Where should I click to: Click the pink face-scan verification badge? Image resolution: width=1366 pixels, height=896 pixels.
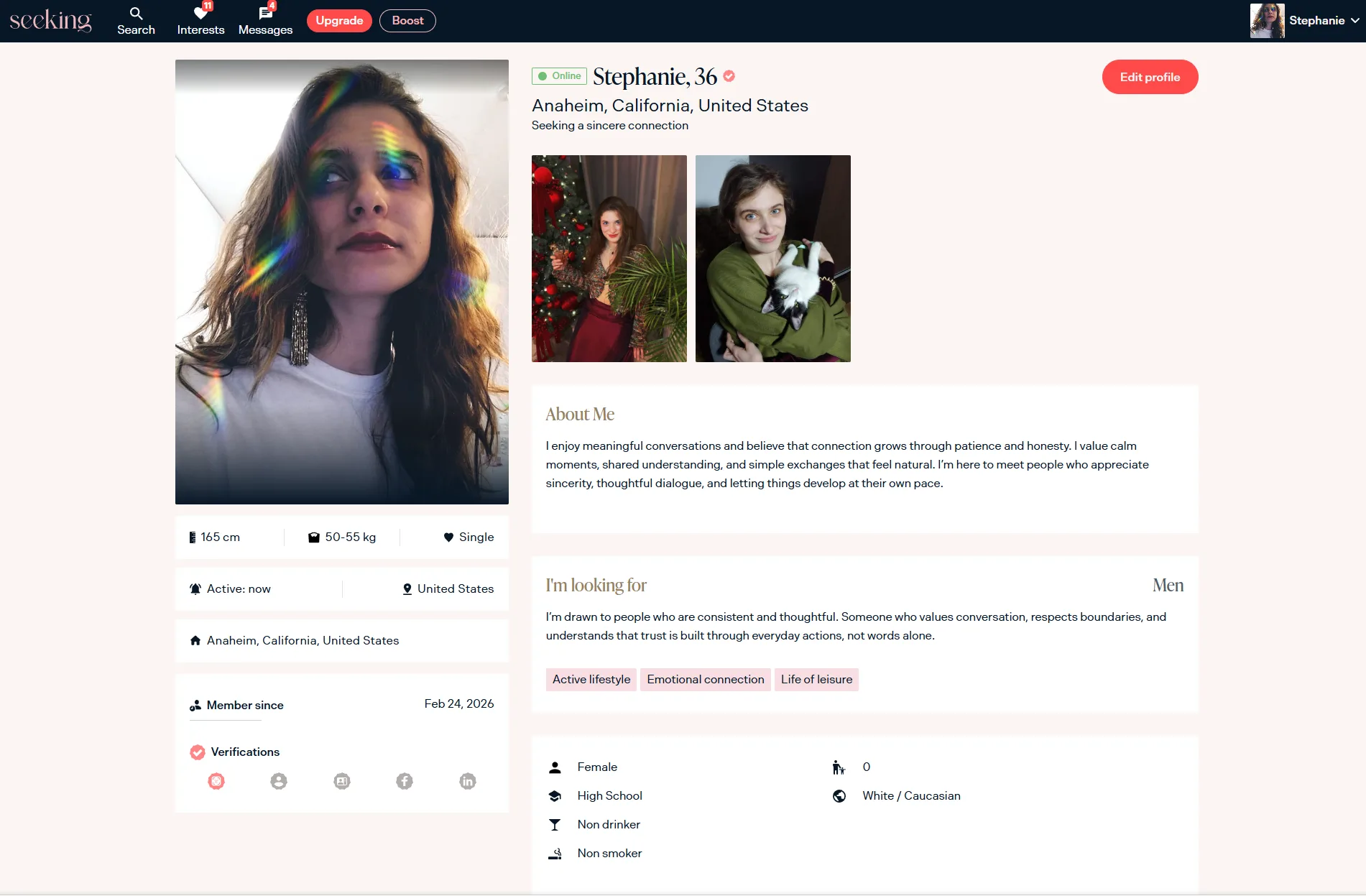(216, 781)
